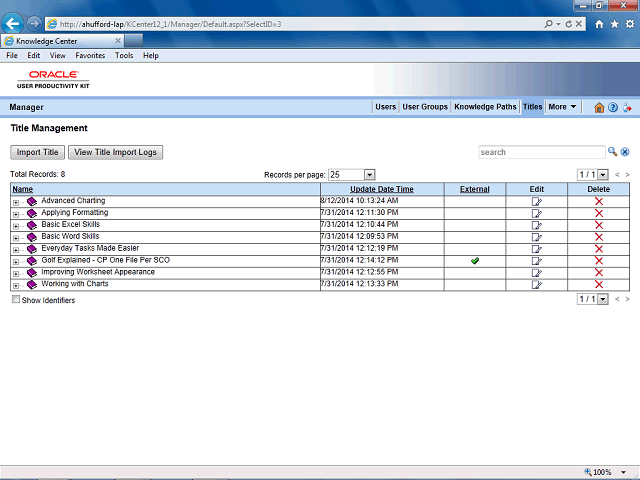The width and height of the screenshot is (640, 480).
Task: Edit the Basic Excel Skills title
Action: coord(536,225)
